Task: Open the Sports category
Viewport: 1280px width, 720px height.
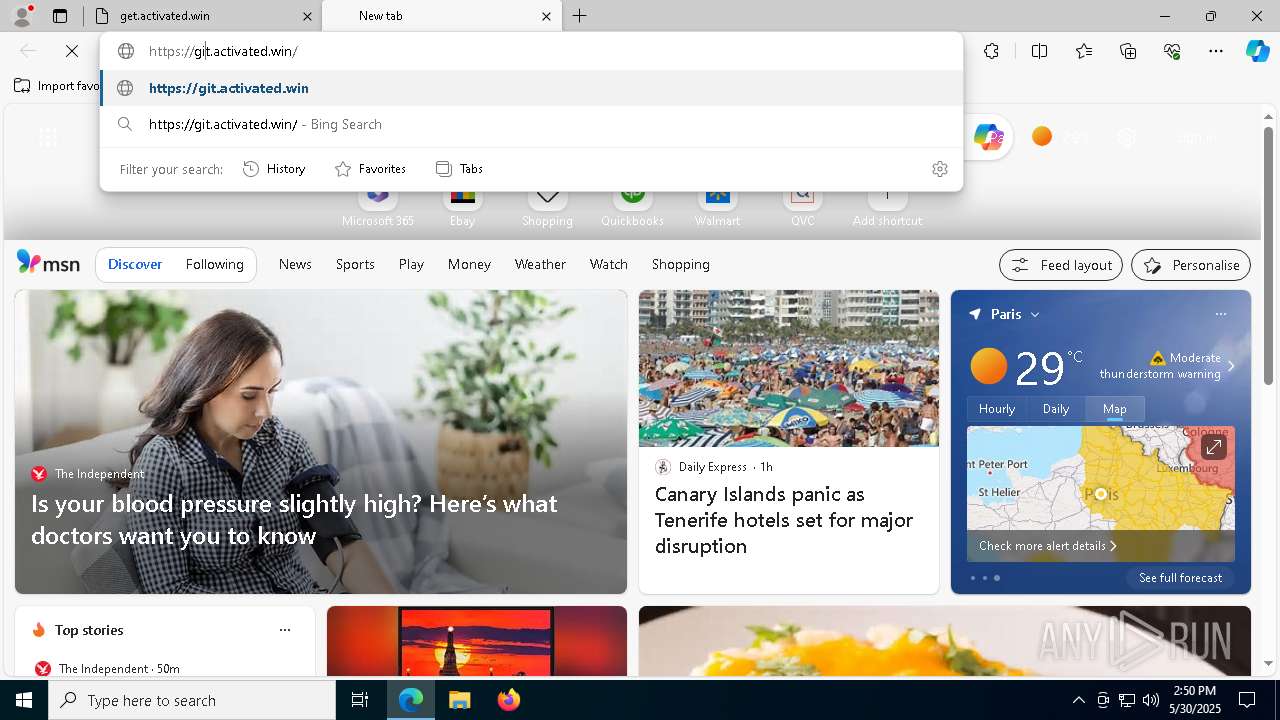Action: tap(355, 264)
